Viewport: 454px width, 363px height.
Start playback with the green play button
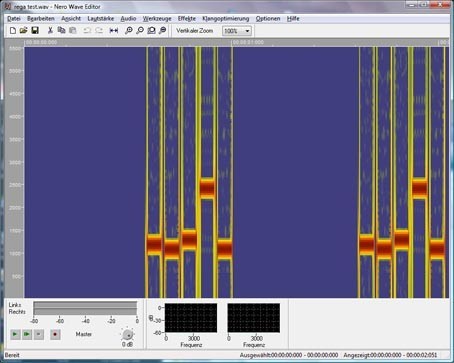[x=15, y=334]
